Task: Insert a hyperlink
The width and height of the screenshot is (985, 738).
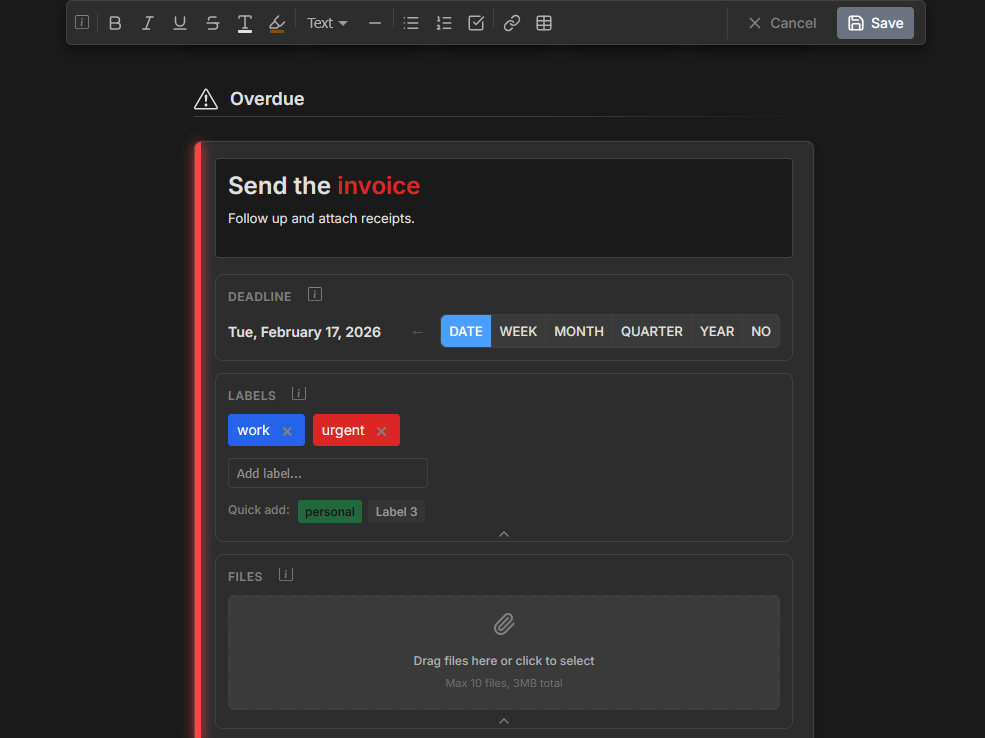Action: pos(512,22)
